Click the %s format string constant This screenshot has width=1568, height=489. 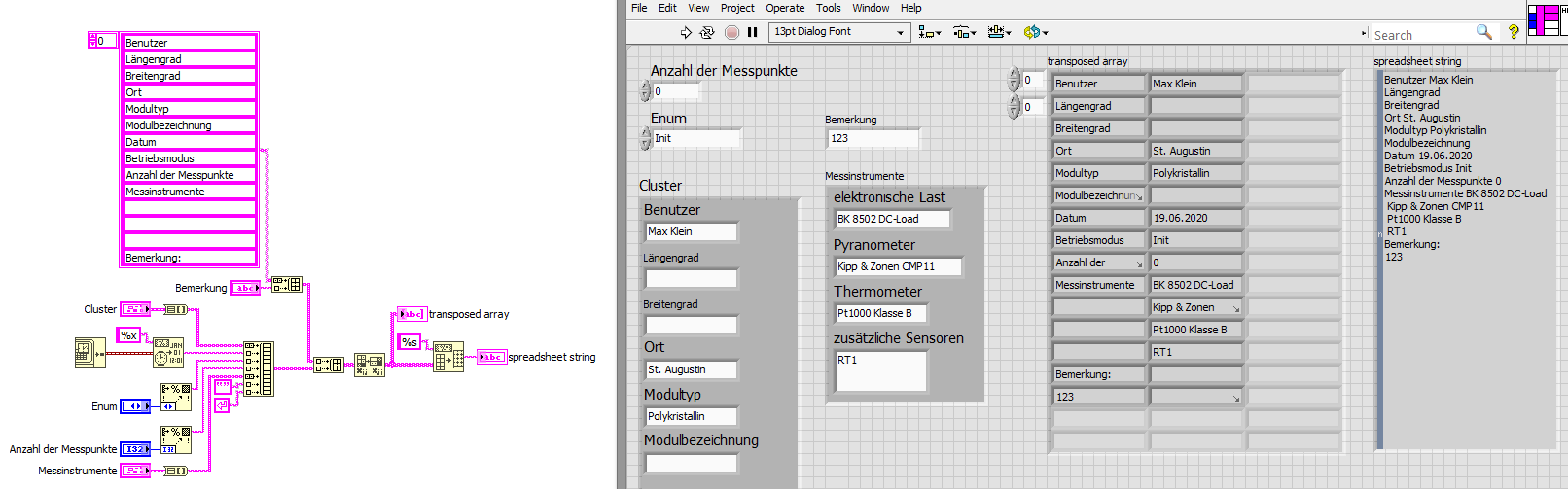click(x=410, y=342)
